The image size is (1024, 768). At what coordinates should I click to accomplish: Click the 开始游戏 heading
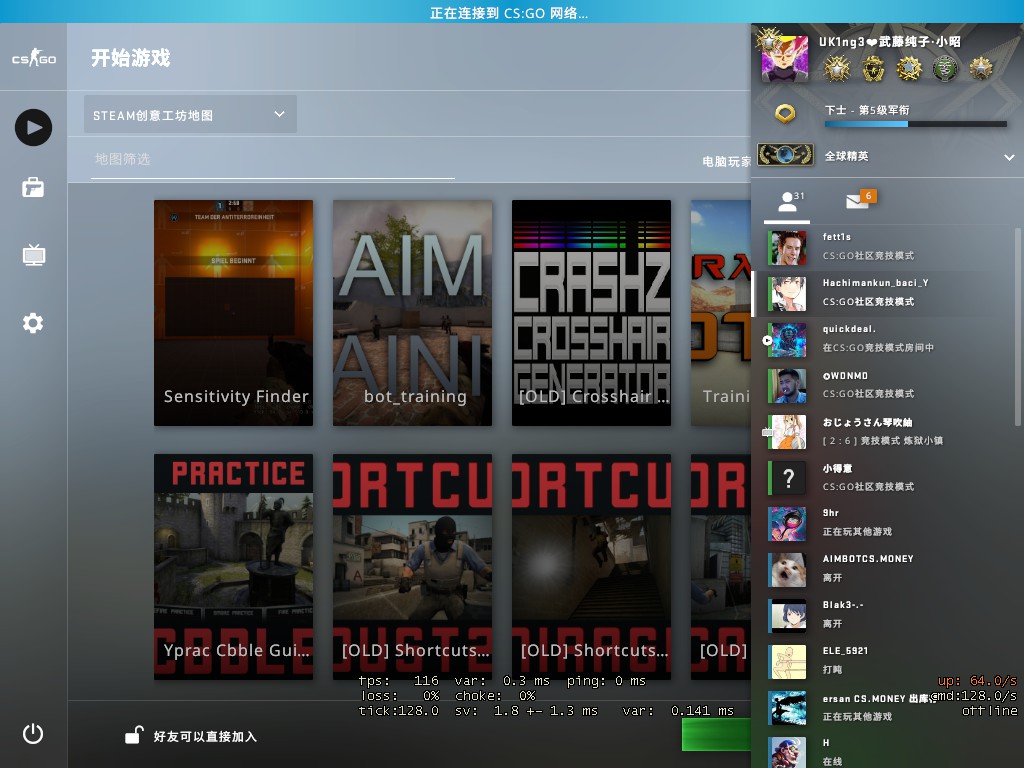point(131,58)
